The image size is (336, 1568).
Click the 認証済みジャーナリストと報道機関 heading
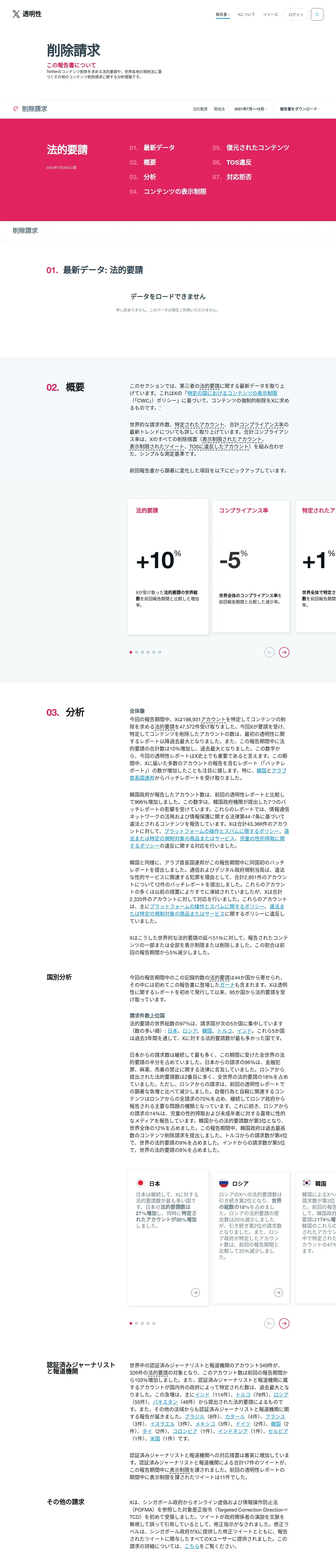click(81, 1368)
